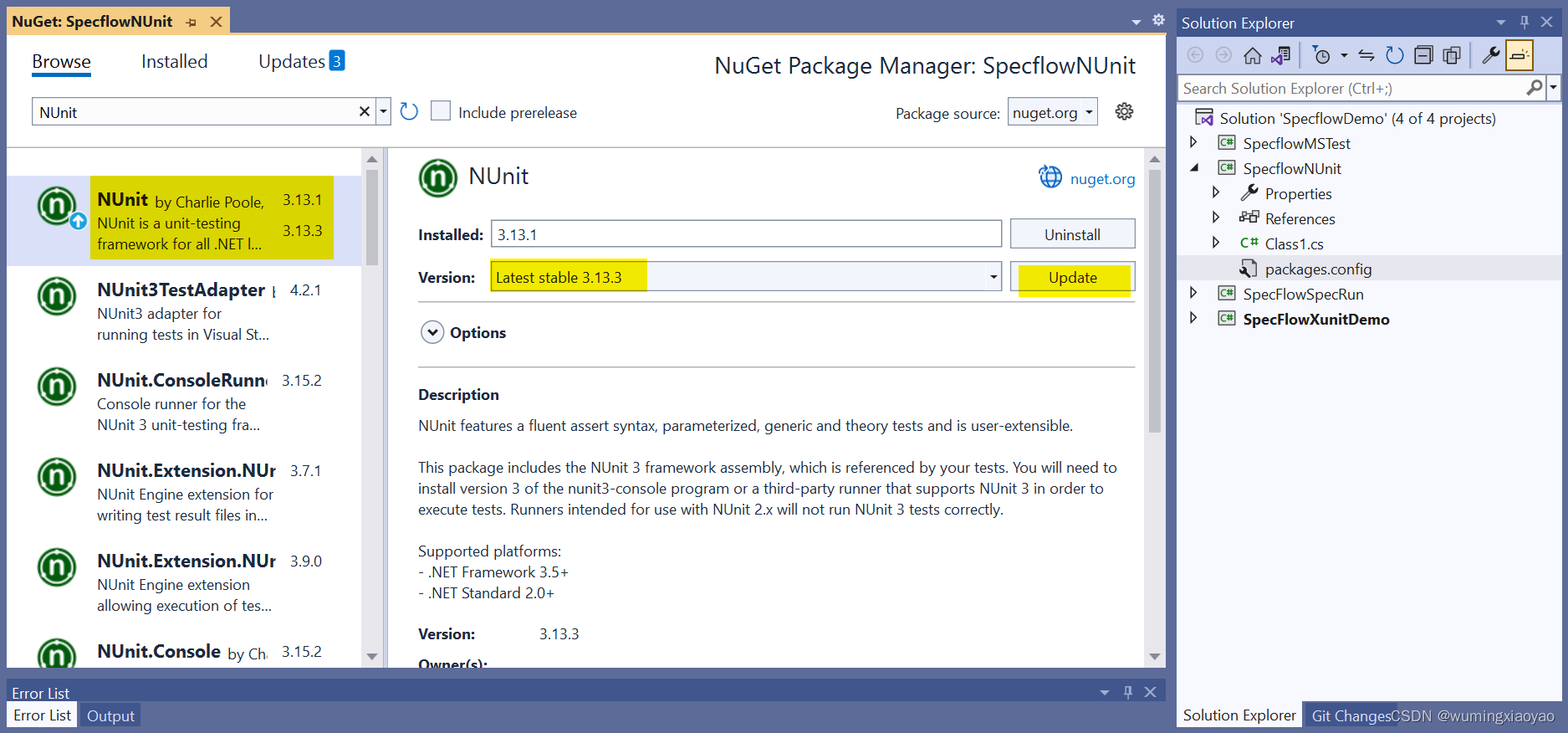Click Sync with Active Document arrows icon

coord(1366,55)
